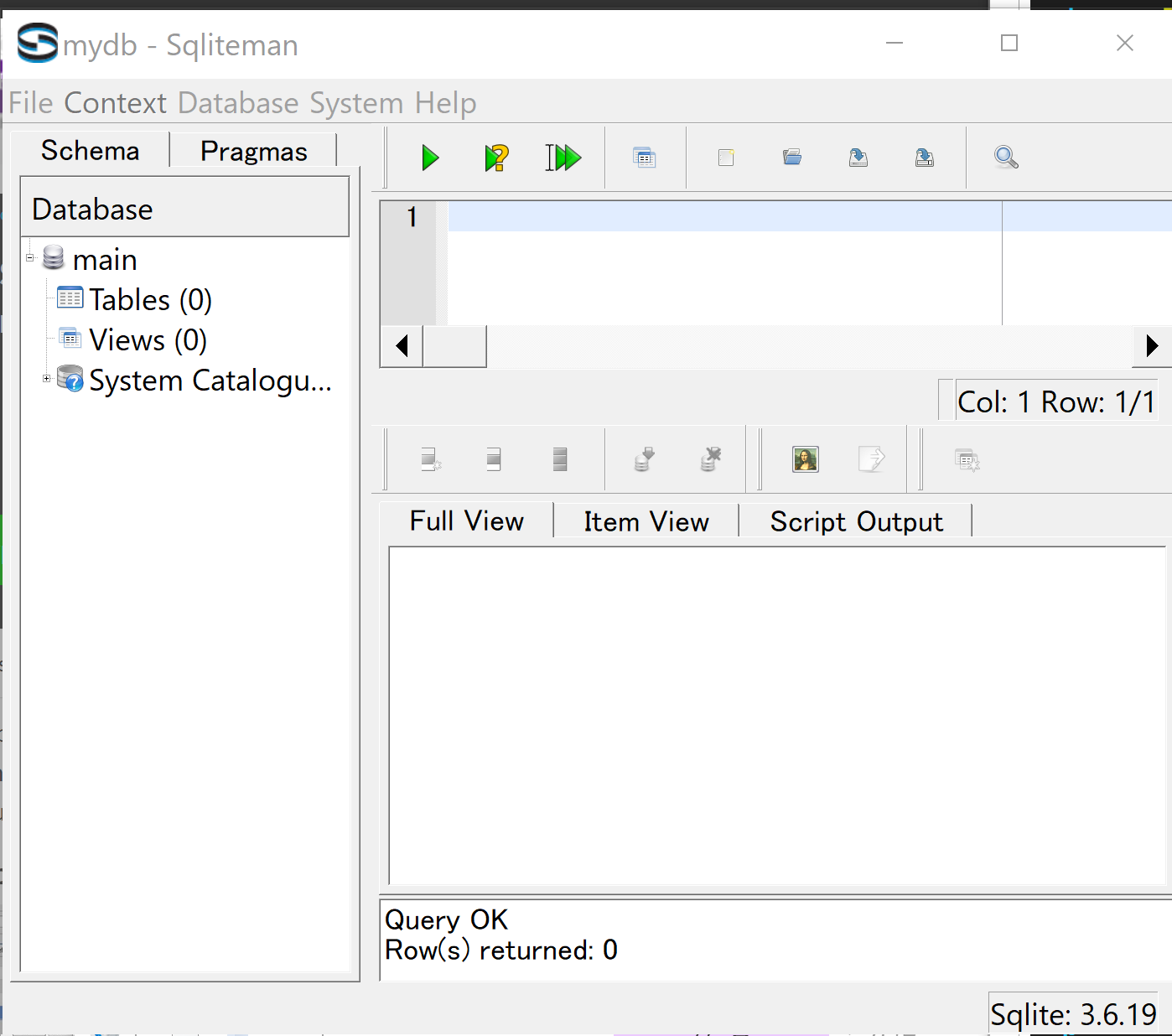Image resolution: width=1172 pixels, height=1036 pixels.
Task: Open the Database menu
Action: [238, 103]
